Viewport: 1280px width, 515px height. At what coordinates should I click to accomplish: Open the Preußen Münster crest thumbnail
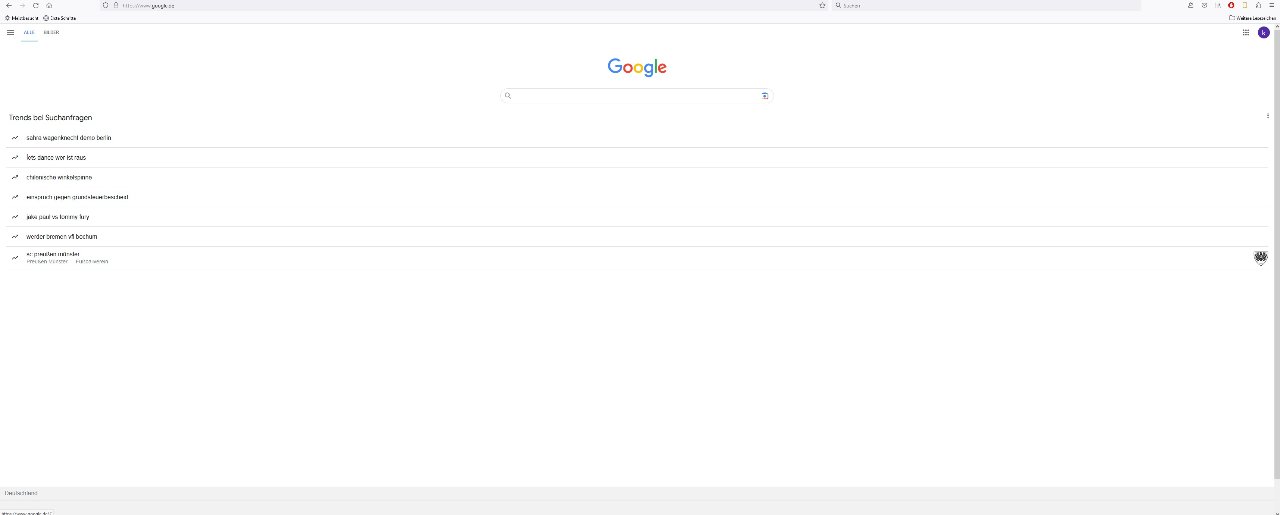click(x=1260, y=257)
